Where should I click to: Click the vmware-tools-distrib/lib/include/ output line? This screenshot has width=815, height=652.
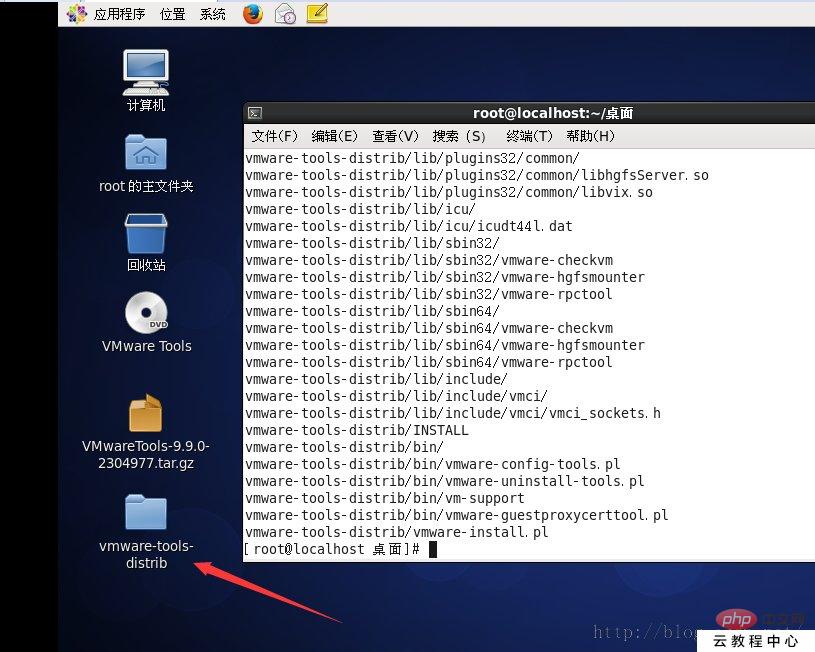376,379
